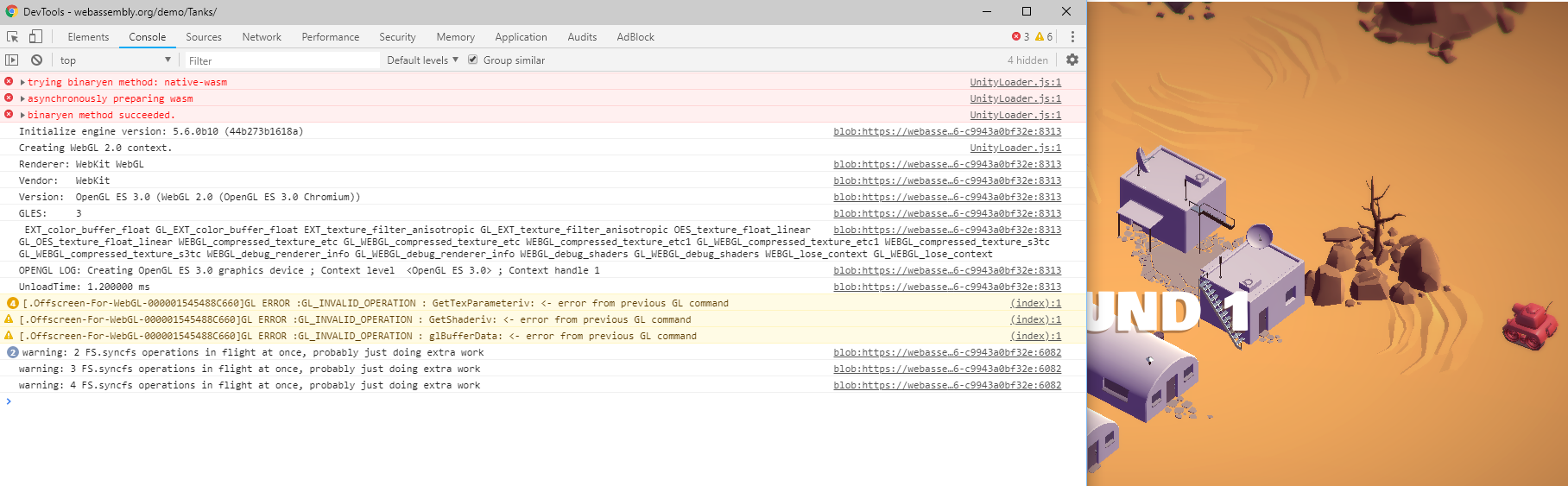Click error icon beside 'binaryen method succeeded'
The image size is (1568, 486).
pos(9,115)
